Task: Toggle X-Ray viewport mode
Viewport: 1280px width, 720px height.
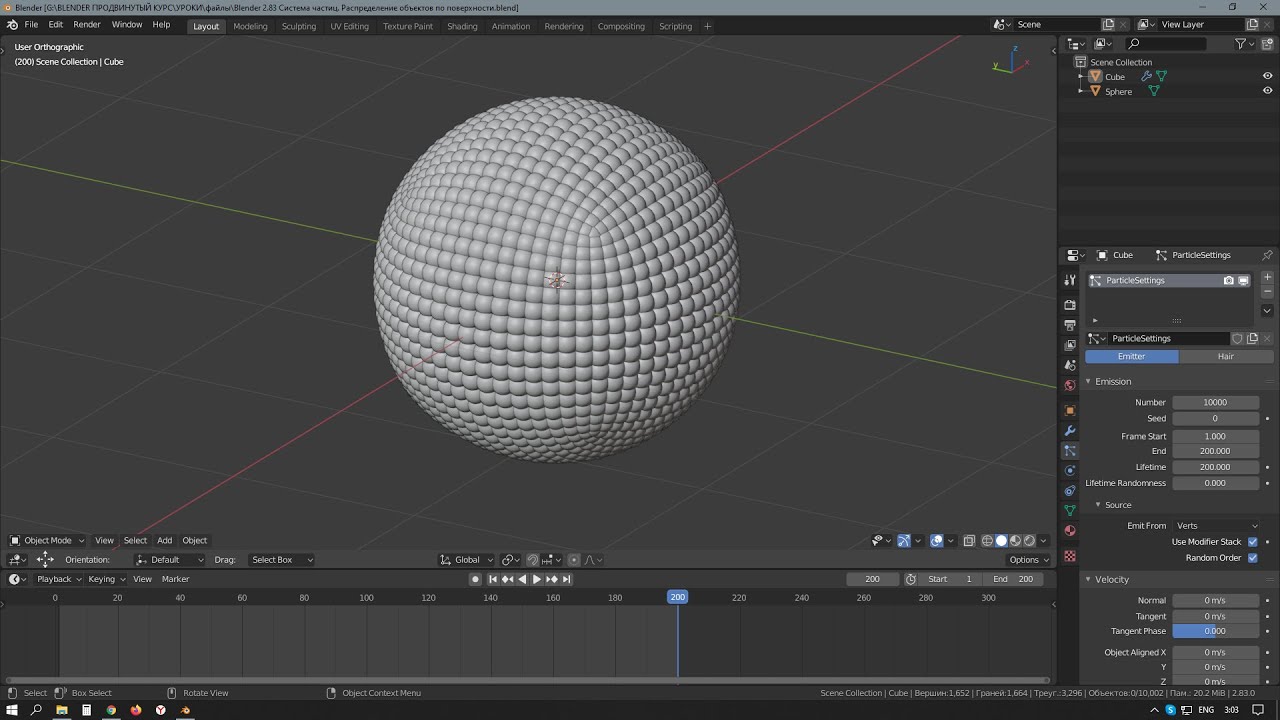Action: click(969, 540)
